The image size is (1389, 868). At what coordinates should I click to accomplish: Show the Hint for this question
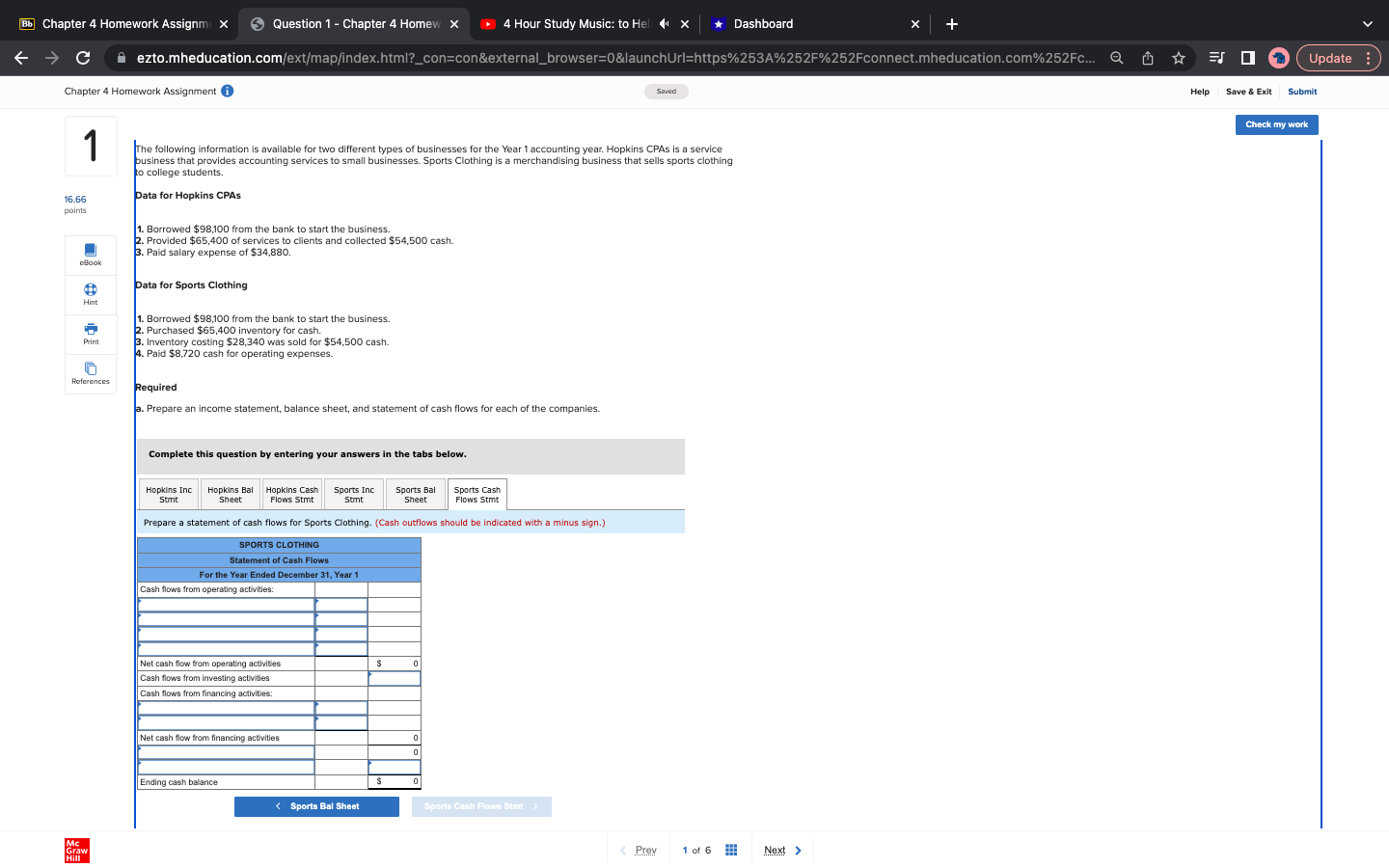91,294
